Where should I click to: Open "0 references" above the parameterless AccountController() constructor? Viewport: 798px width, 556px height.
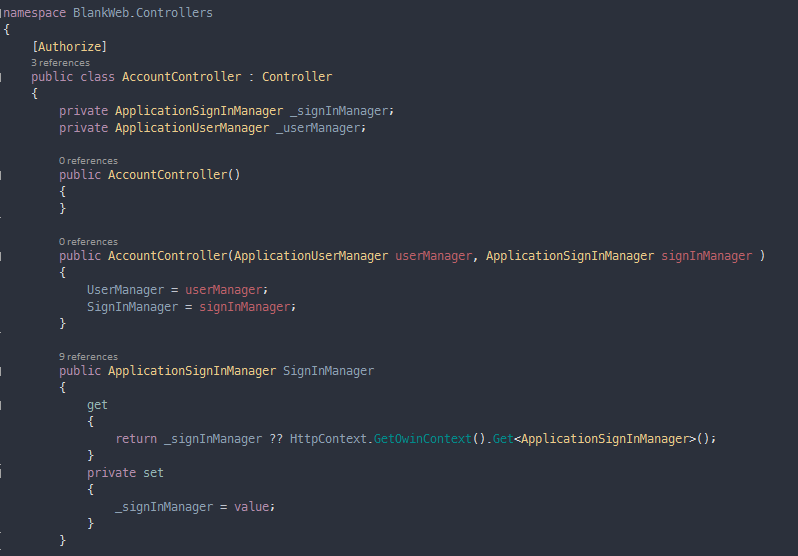[x=88, y=160]
